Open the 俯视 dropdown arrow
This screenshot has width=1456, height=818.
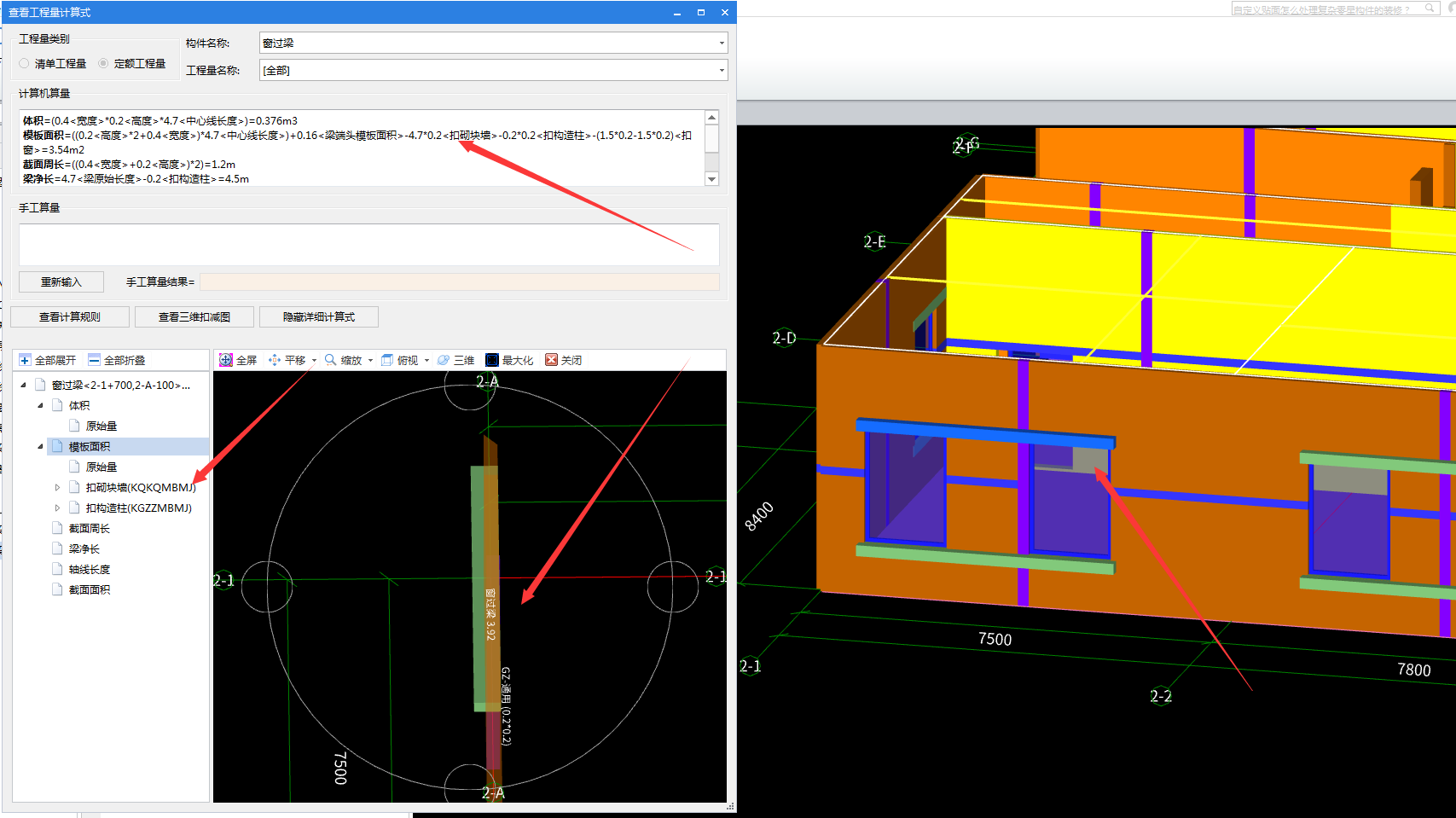click(426, 361)
